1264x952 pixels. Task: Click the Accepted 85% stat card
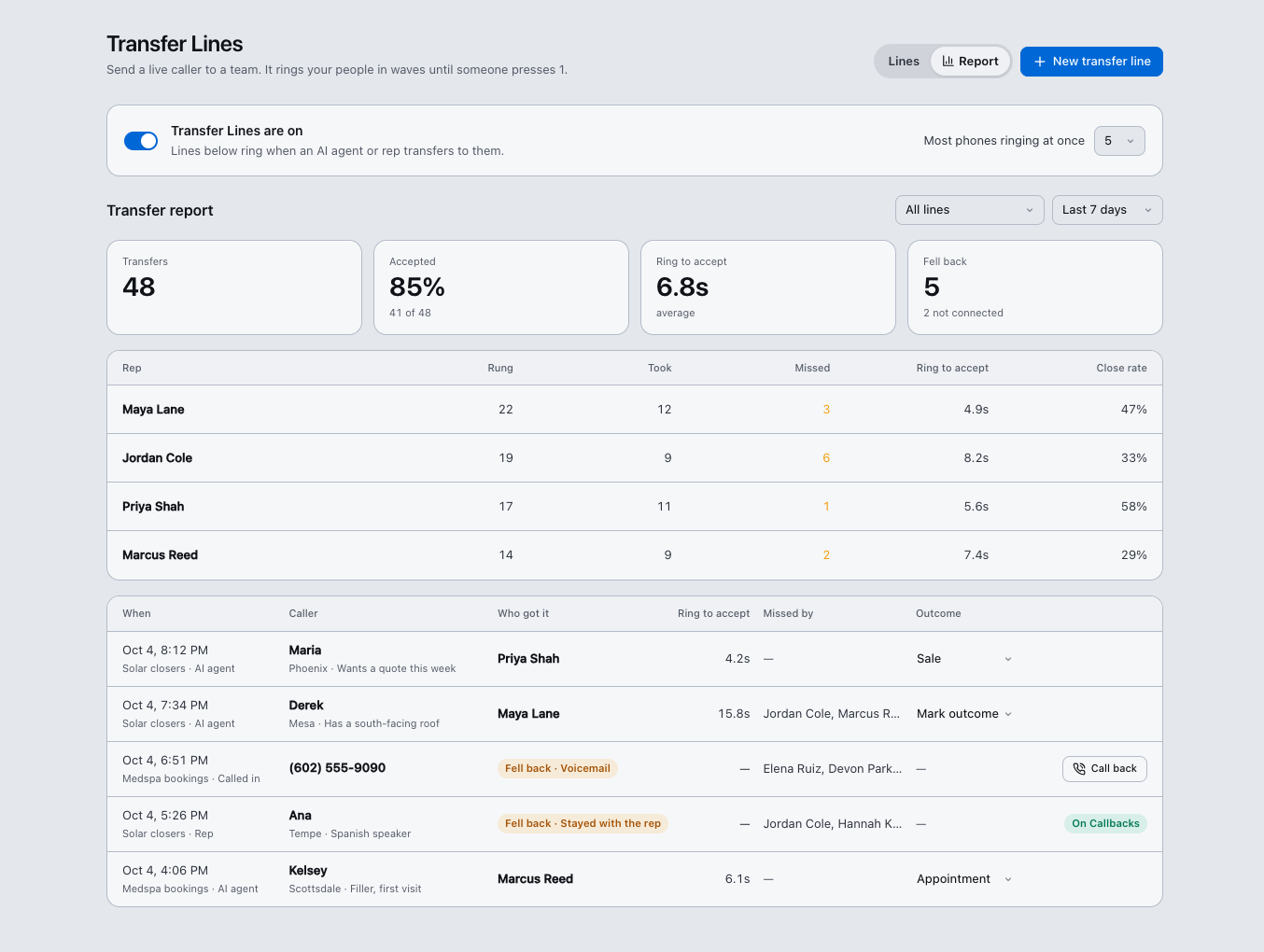pos(501,287)
